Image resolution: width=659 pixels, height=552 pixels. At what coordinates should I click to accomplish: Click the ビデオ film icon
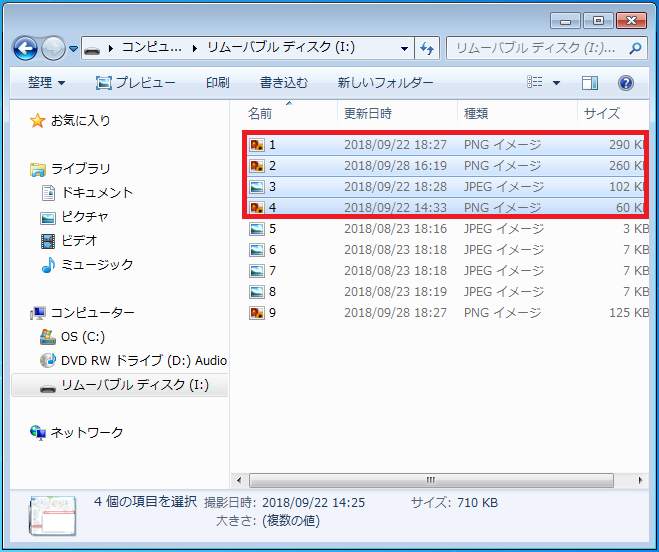48,241
